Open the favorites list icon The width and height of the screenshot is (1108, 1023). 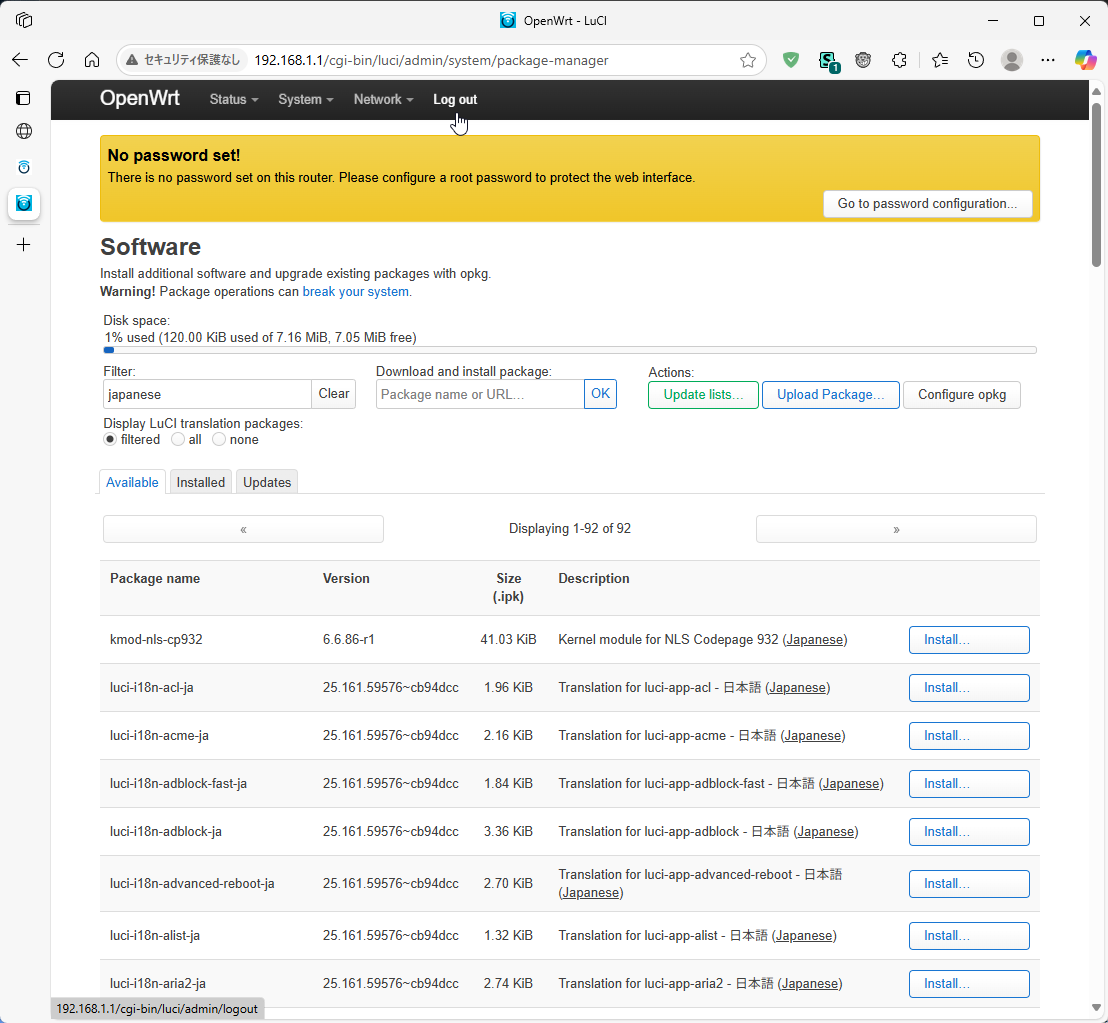click(940, 60)
